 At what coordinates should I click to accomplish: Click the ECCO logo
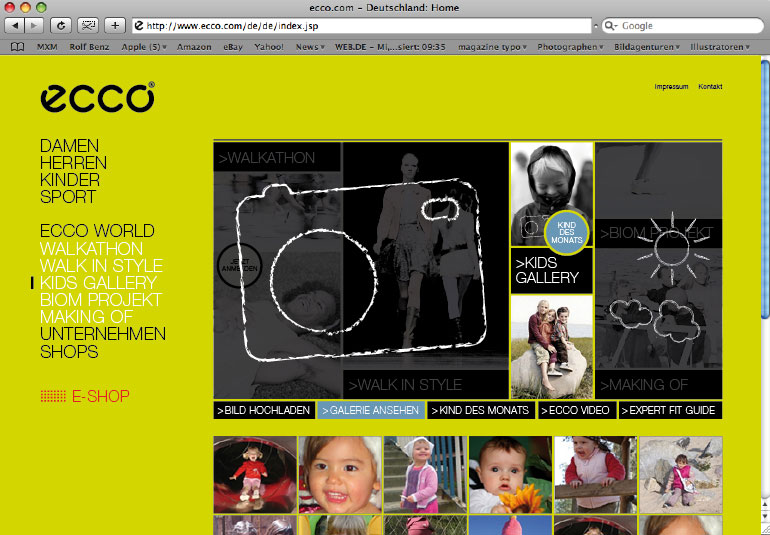tap(97, 97)
